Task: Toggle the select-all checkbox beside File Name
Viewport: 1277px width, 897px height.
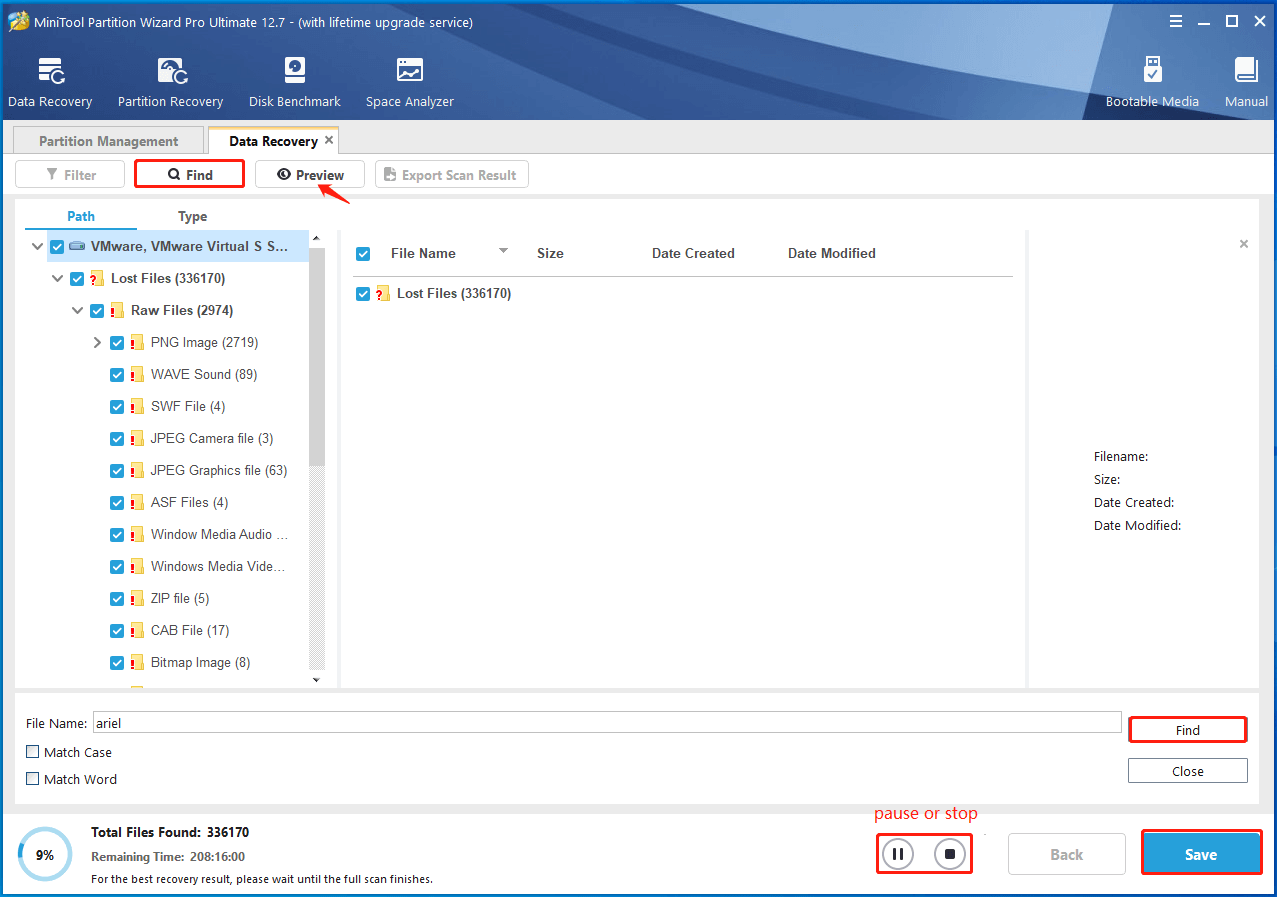Action: click(363, 253)
